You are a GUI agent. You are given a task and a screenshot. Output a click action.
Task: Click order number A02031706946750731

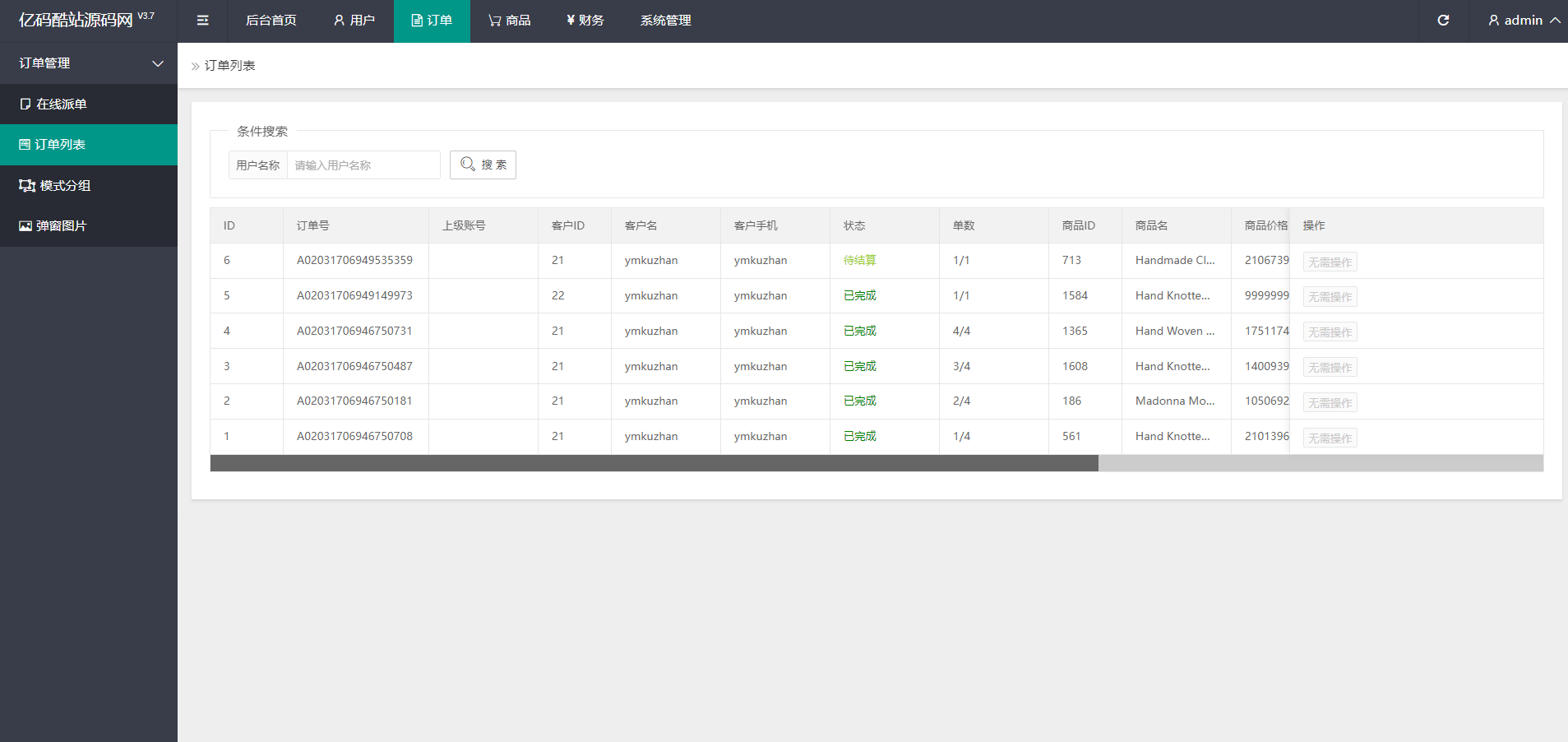coord(354,331)
